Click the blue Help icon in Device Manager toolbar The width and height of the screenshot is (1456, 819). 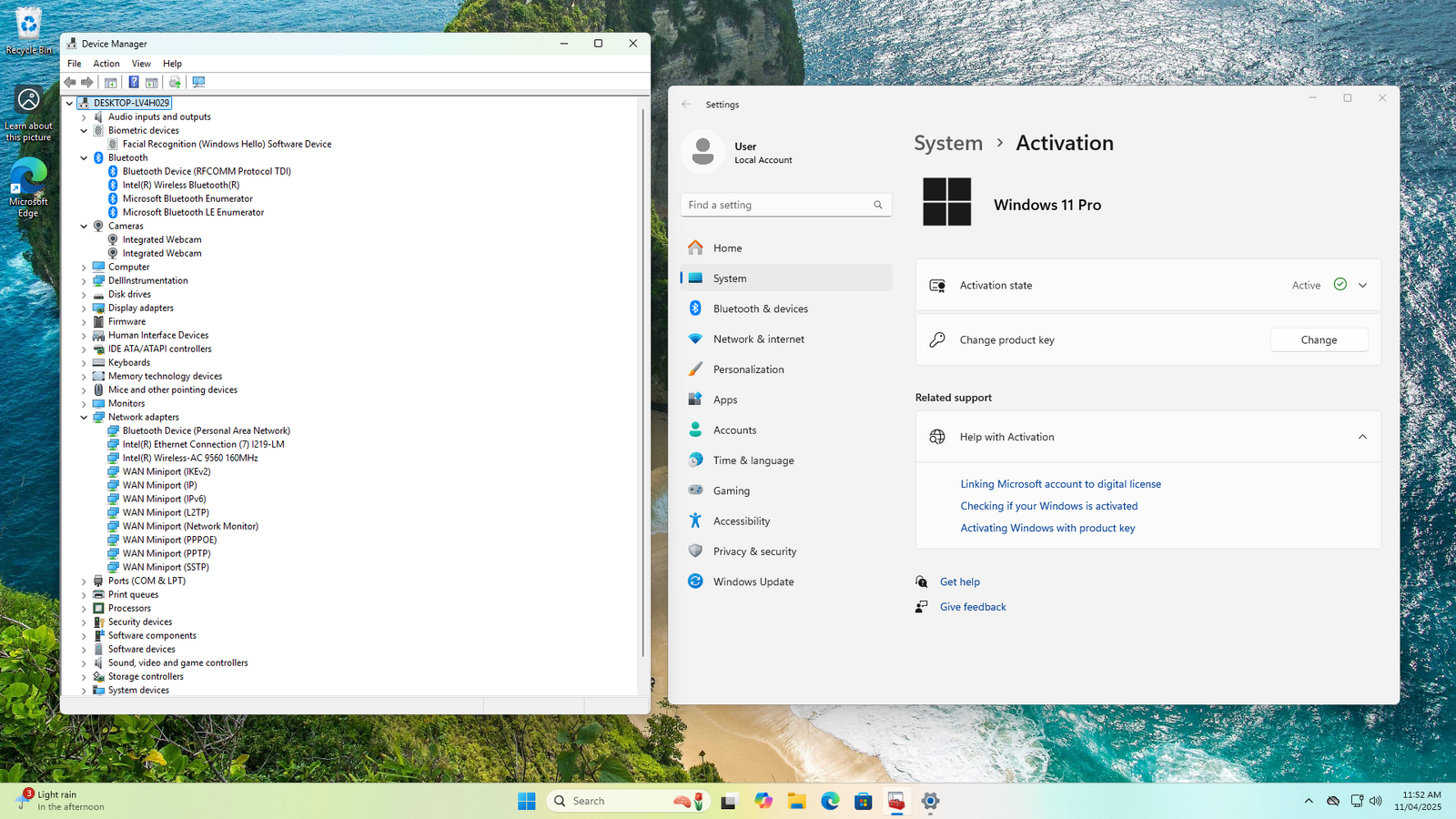(x=134, y=82)
